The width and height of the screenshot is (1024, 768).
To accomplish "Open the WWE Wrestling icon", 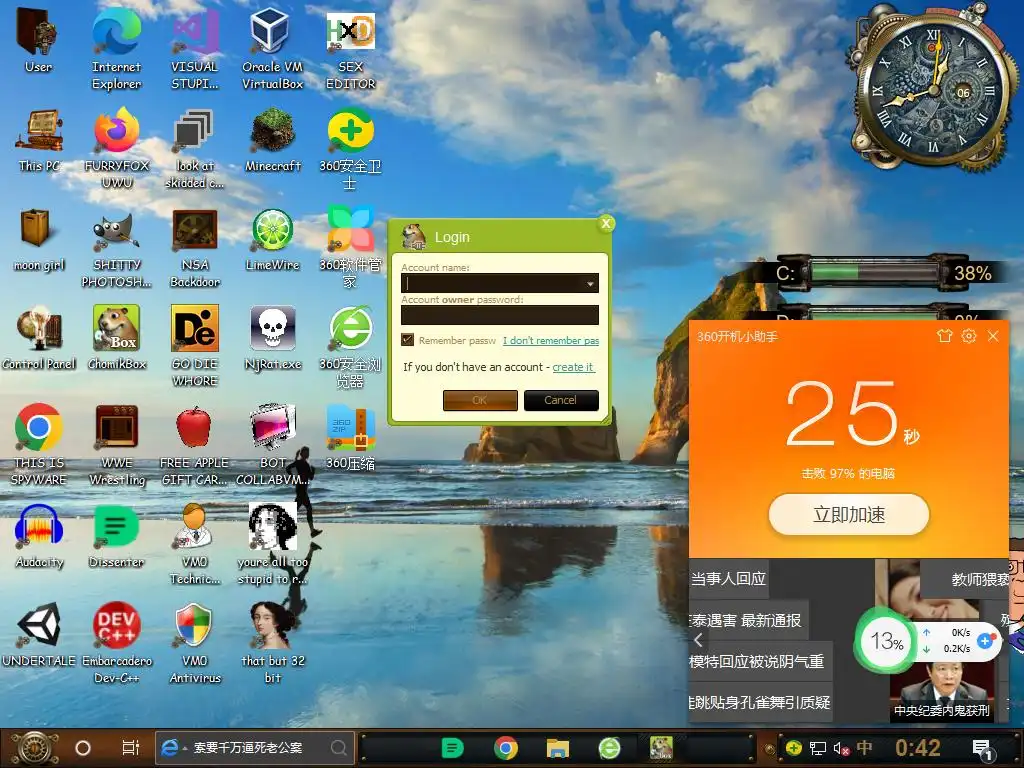I will [116, 445].
